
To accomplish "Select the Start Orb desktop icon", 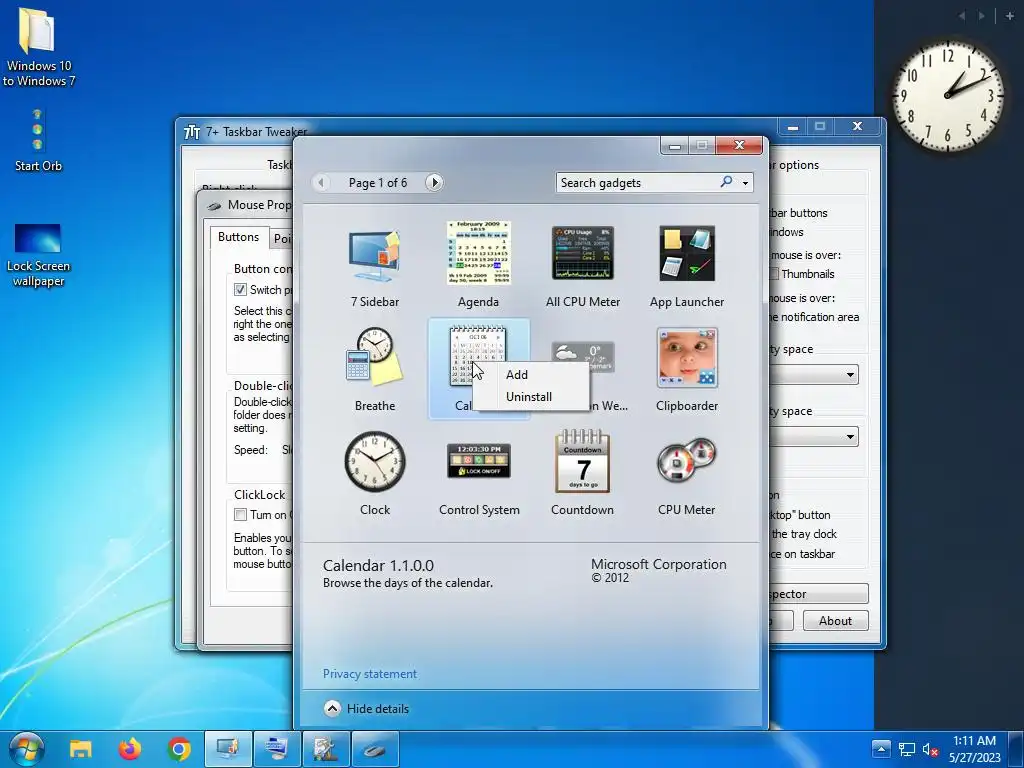I will [38, 140].
